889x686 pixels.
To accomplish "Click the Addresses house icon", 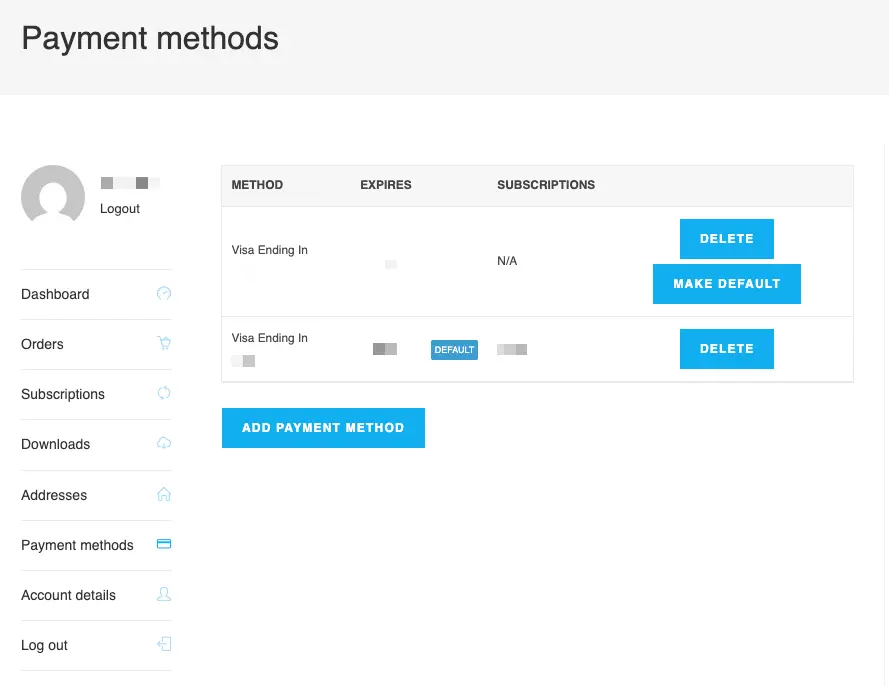I will point(164,494).
